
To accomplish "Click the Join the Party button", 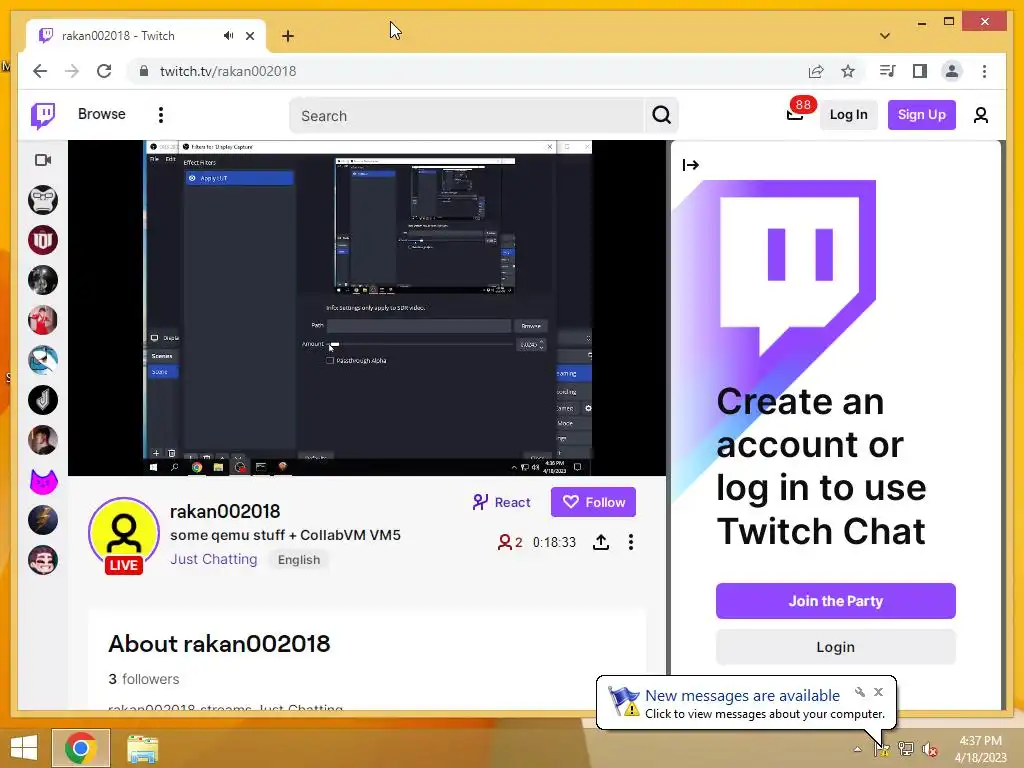I will point(835,601).
